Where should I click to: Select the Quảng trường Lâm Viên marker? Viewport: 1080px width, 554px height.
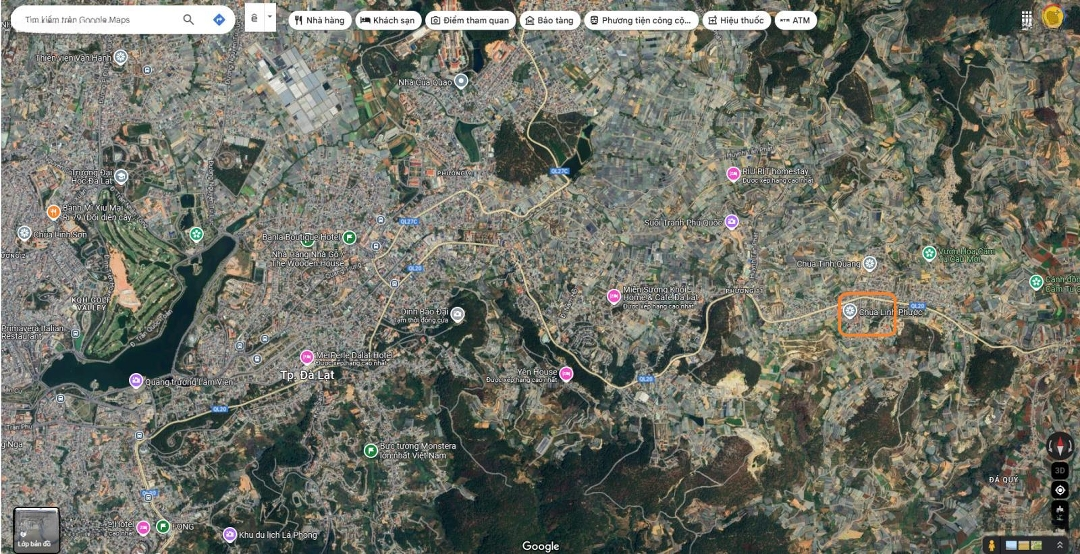[x=136, y=380]
